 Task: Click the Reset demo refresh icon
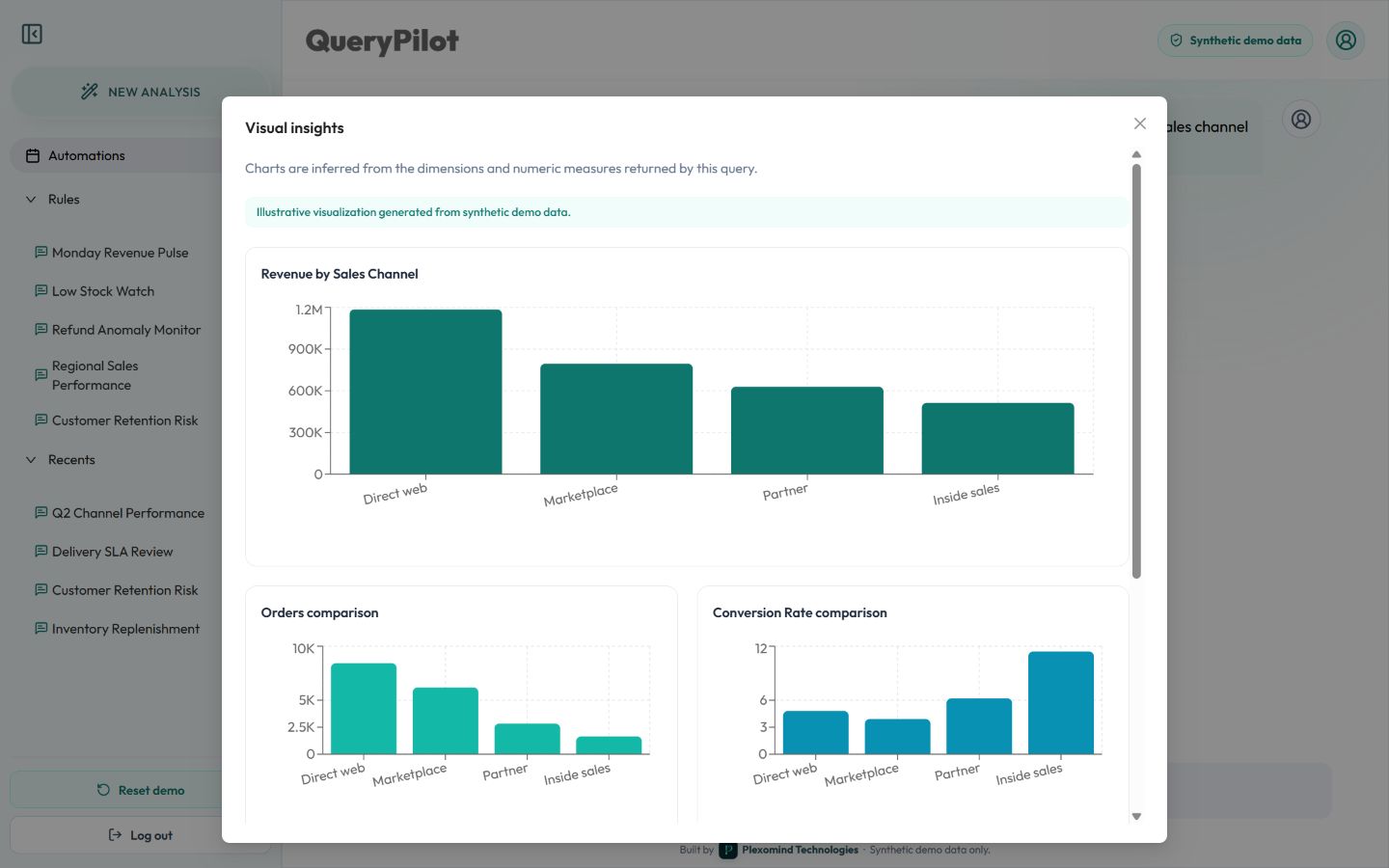click(x=103, y=790)
